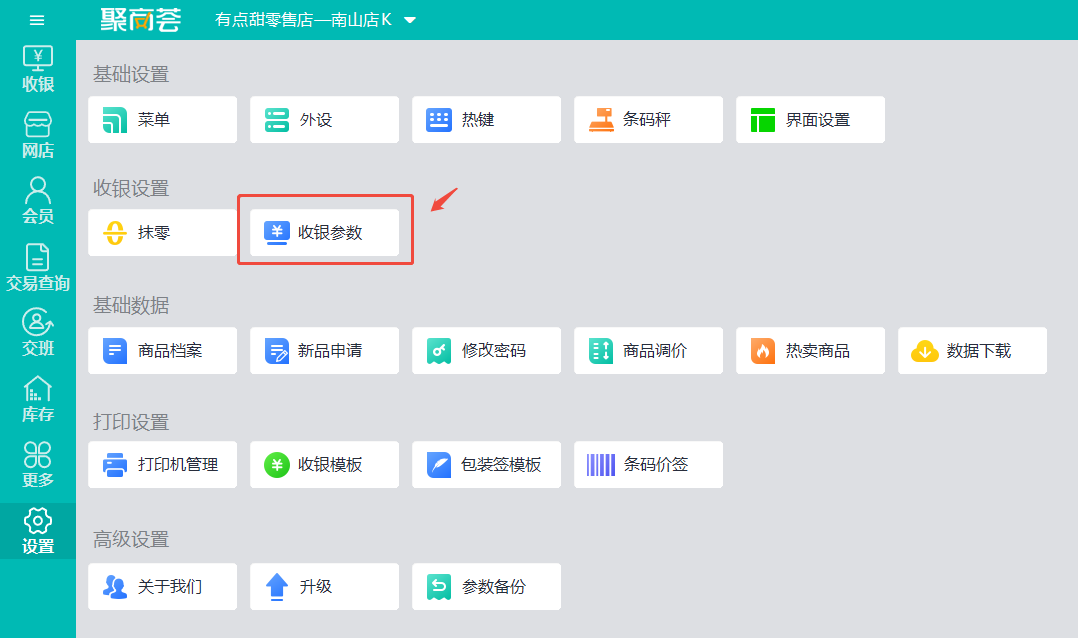Open the 库存 inventory sidebar icon
Screen dimensions: 1078x638
coord(38,399)
